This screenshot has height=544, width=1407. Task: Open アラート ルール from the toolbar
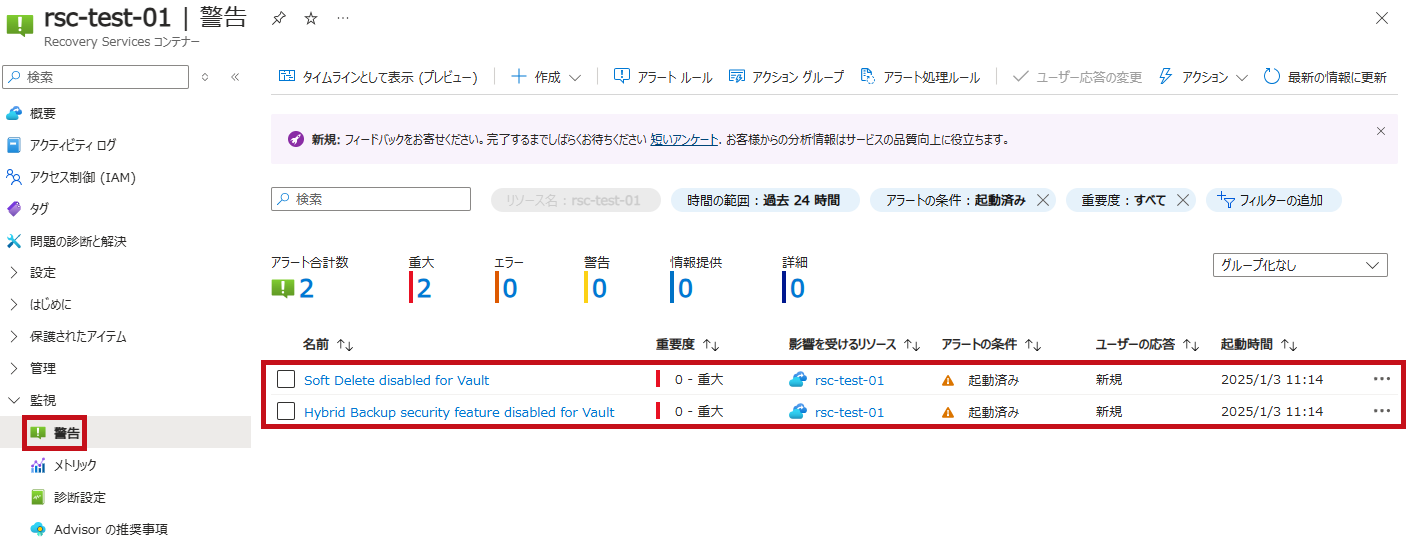pos(663,77)
